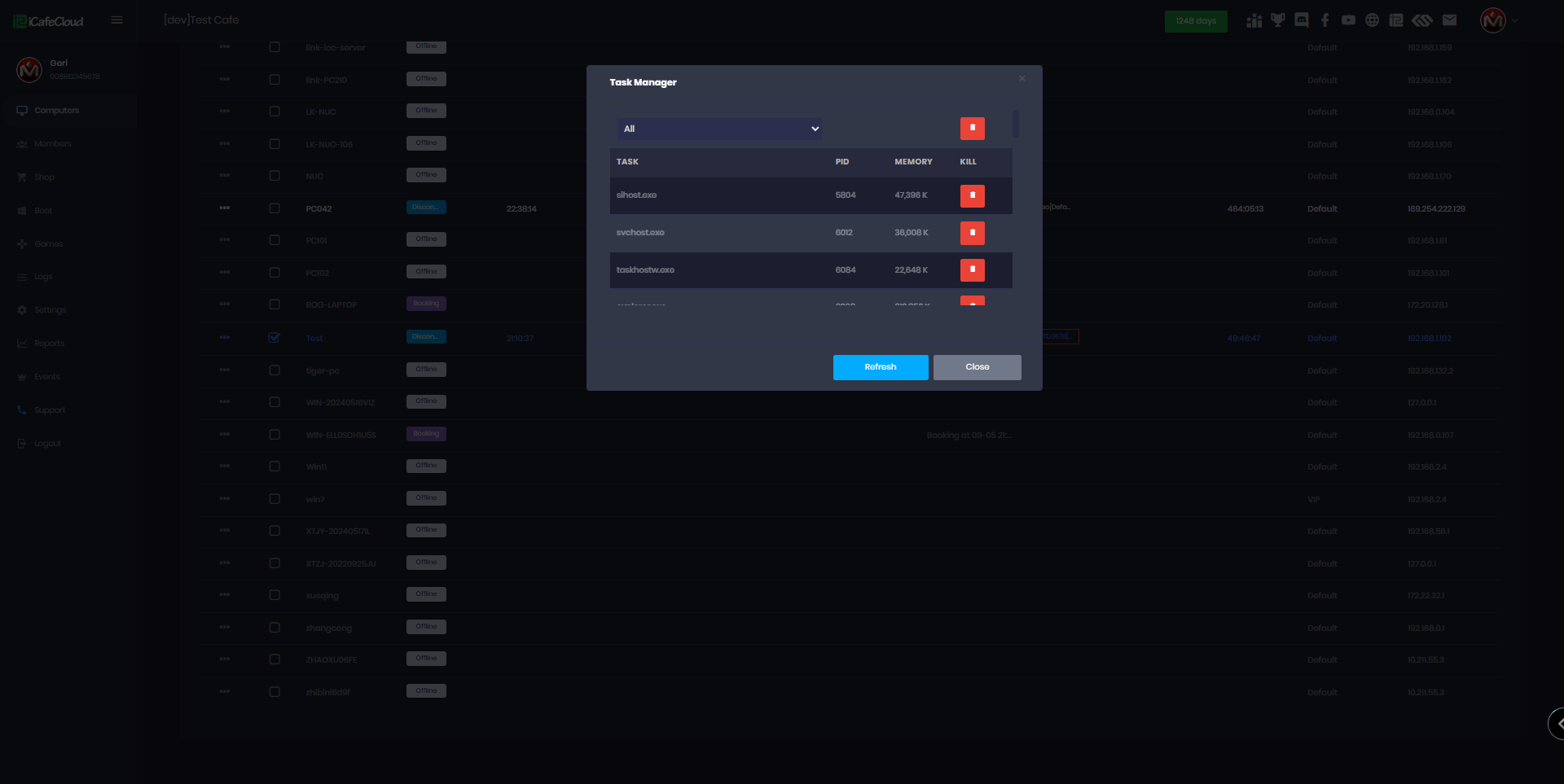
Task: Kill the sihost.exe process
Action: point(972,195)
